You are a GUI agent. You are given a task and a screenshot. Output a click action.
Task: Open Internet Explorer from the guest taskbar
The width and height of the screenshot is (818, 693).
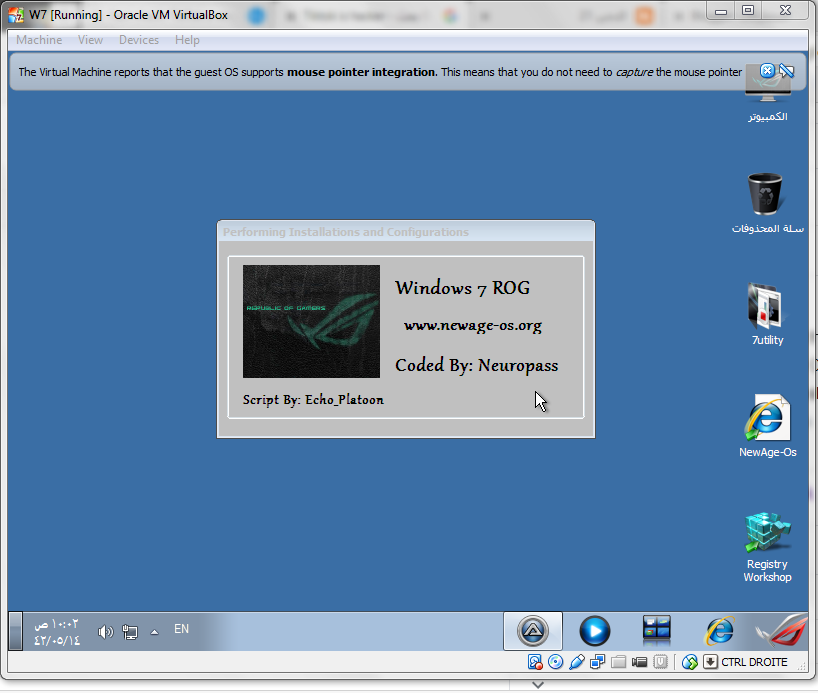click(719, 631)
